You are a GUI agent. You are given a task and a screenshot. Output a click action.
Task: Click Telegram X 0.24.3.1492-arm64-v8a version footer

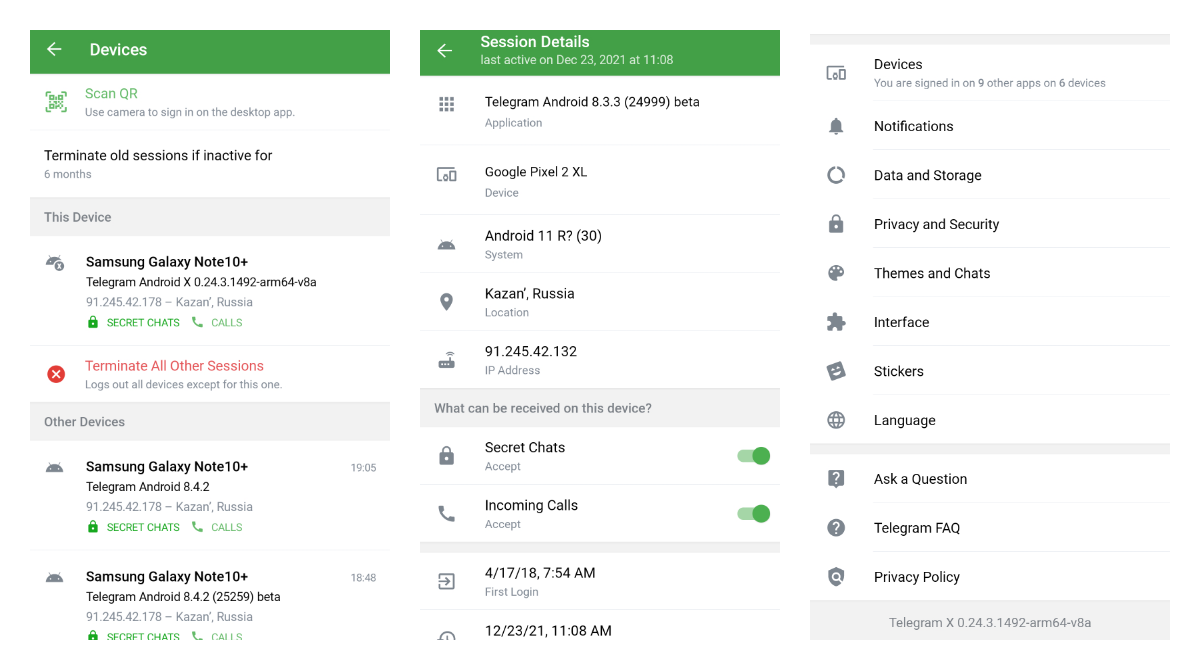coord(990,622)
